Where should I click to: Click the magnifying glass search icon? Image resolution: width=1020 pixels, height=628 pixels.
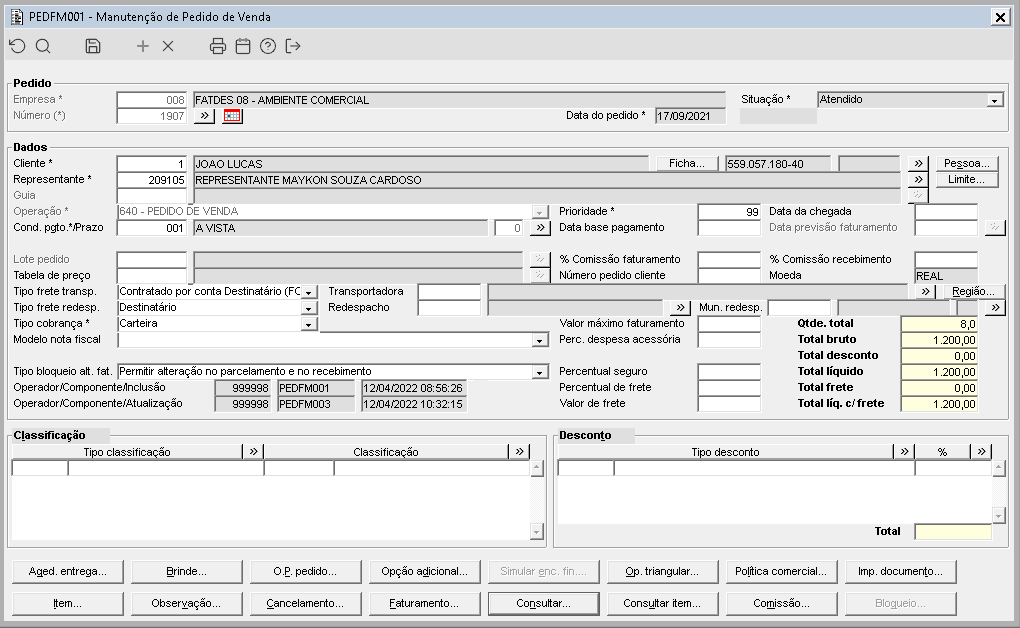tap(43, 46)
